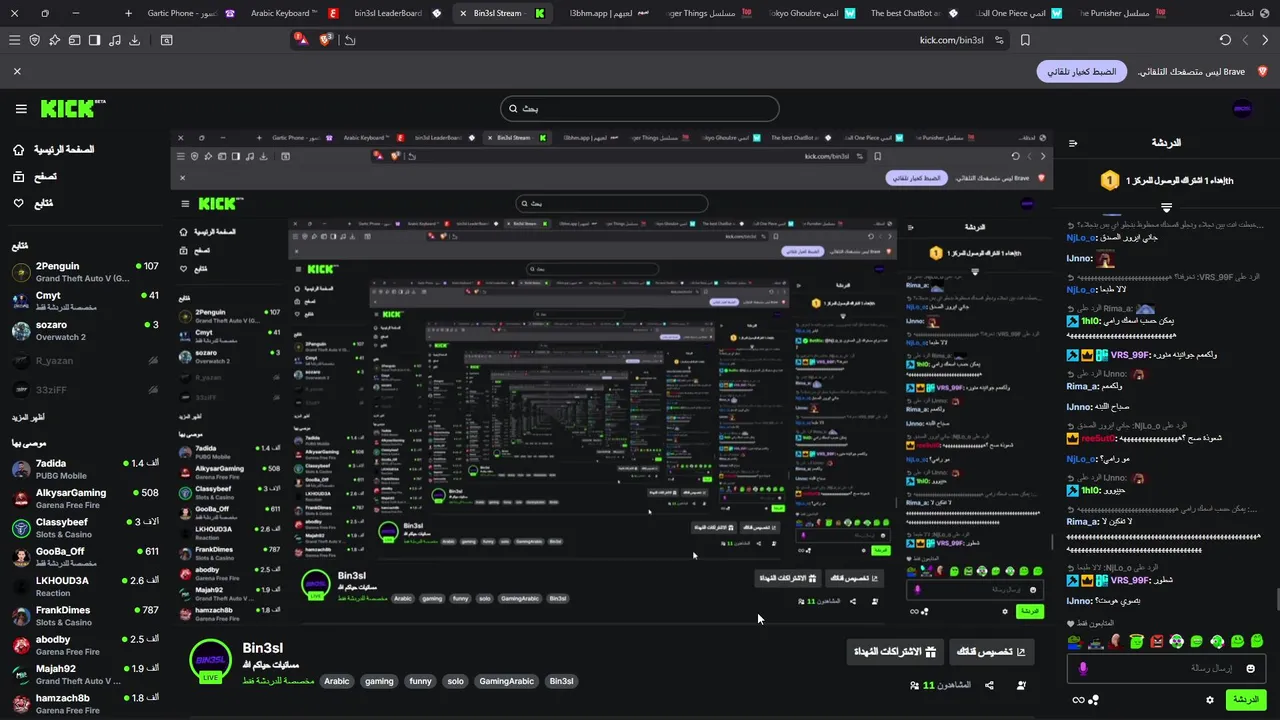This screenshot has width=1280, height=720.
Task: Click the green الدردشة send button
Action: coord(1246,700)
